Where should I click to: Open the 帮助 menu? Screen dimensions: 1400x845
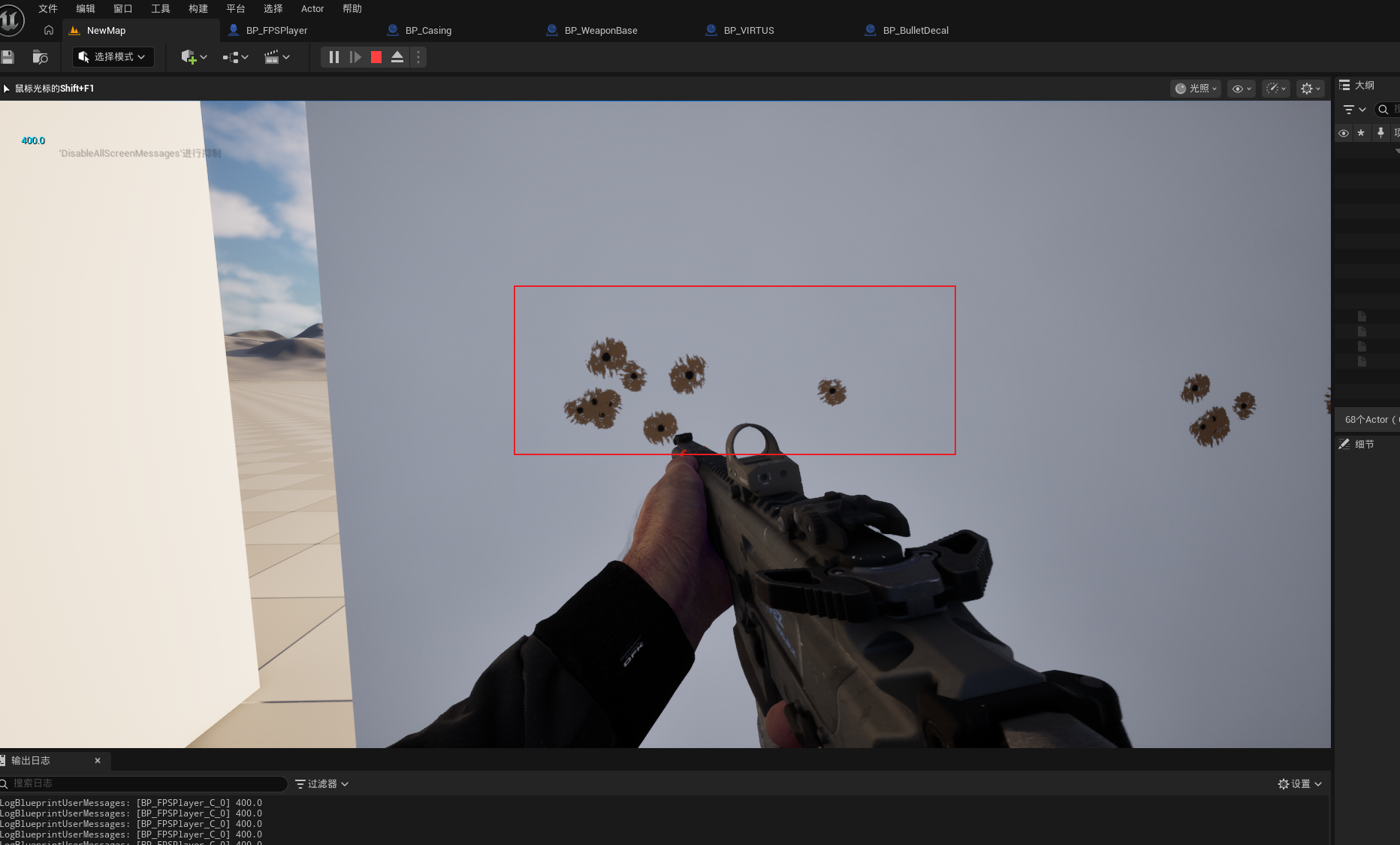(x=352, y=9)
